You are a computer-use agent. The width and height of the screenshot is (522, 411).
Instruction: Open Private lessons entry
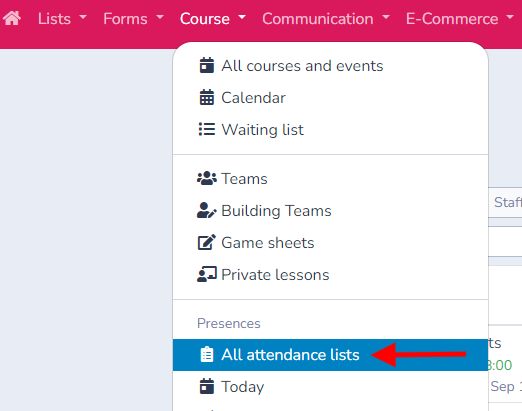point(330,275)
